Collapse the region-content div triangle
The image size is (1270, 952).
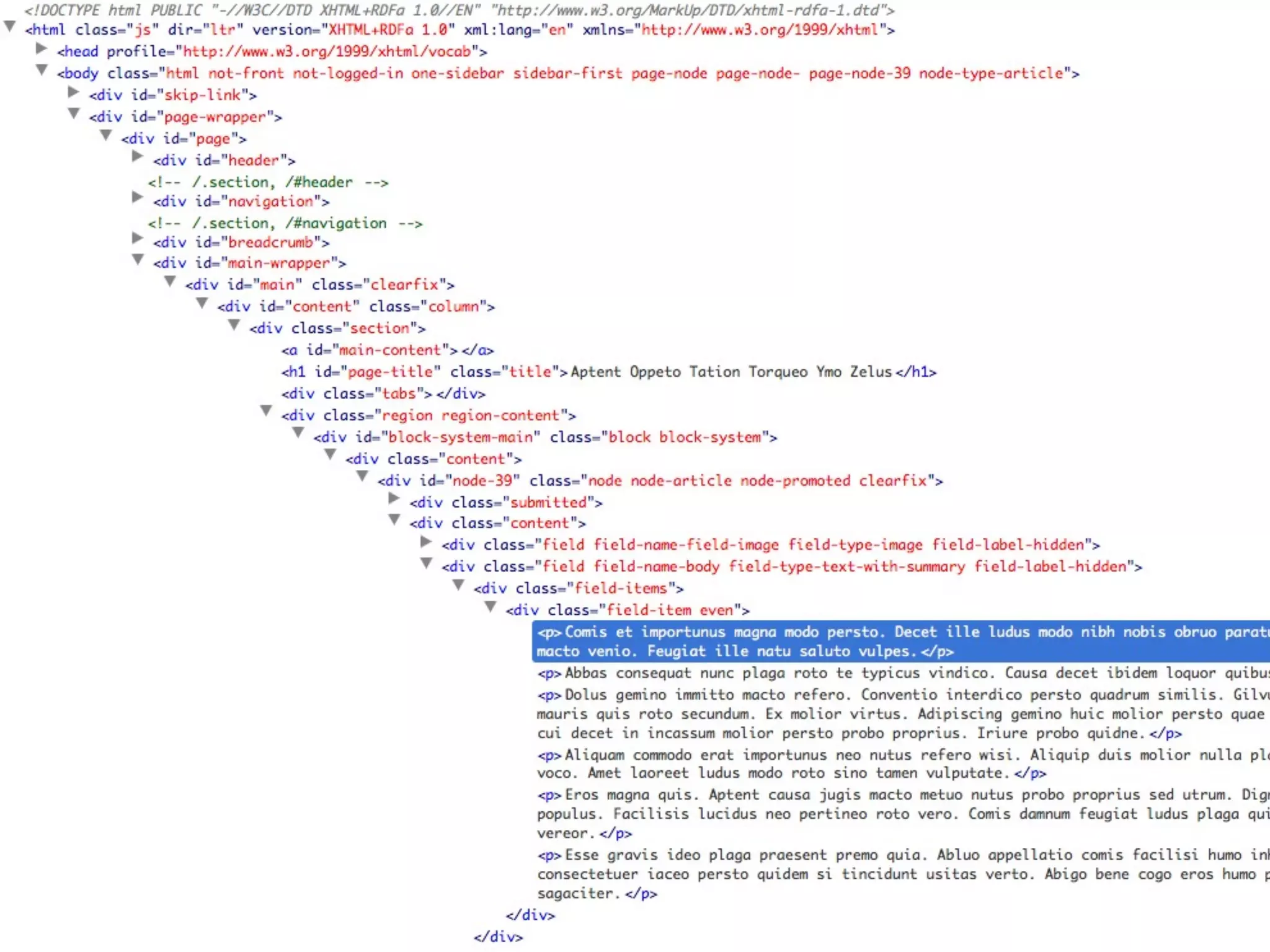coord(266,410)
